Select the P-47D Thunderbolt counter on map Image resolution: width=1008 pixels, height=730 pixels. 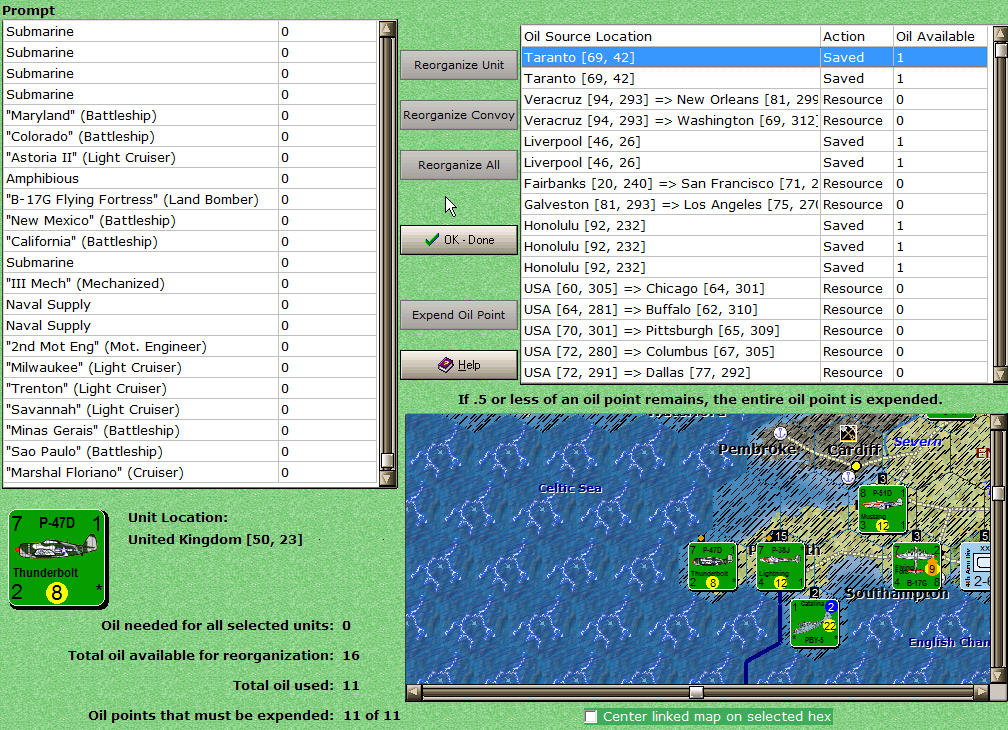712,566
